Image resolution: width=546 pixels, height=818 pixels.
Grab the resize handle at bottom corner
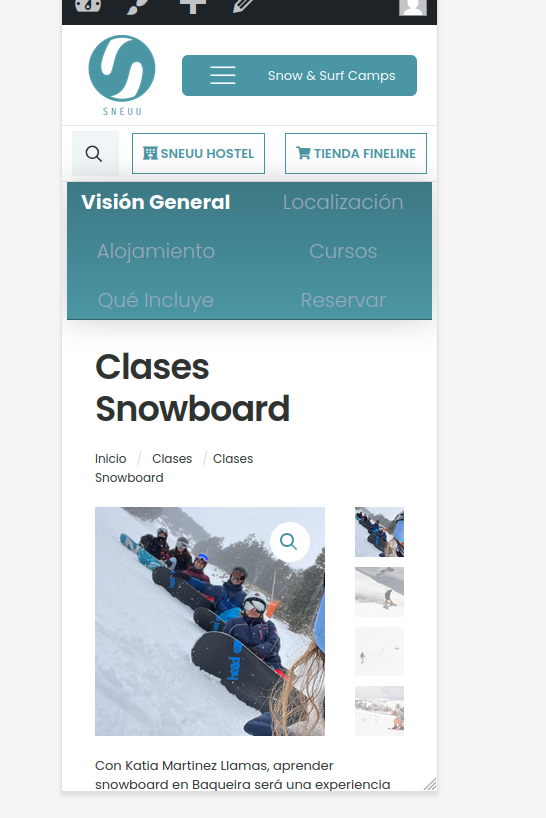(430, 784)
